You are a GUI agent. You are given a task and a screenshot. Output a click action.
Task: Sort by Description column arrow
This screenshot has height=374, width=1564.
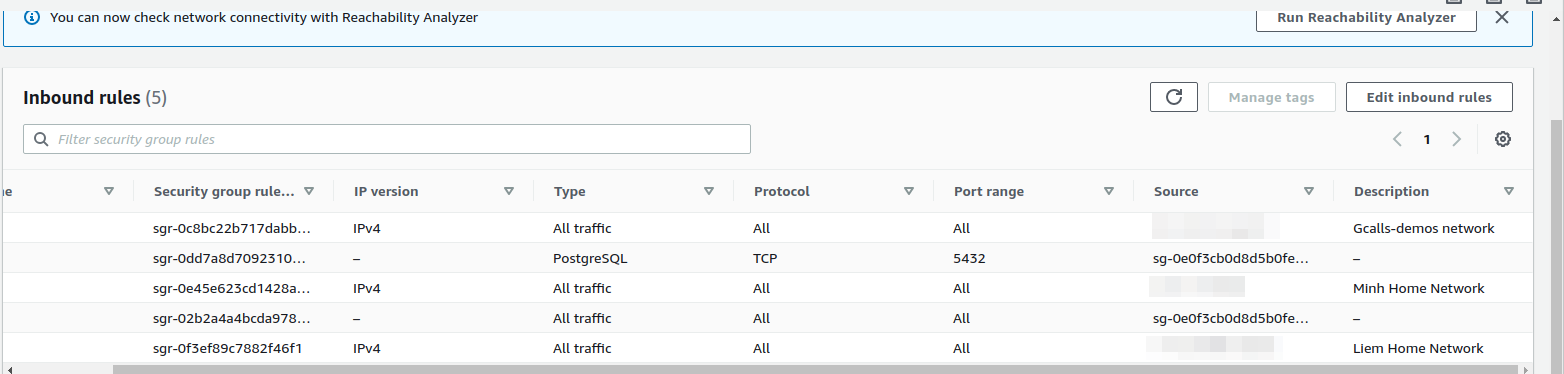[x=1509, y=191]
